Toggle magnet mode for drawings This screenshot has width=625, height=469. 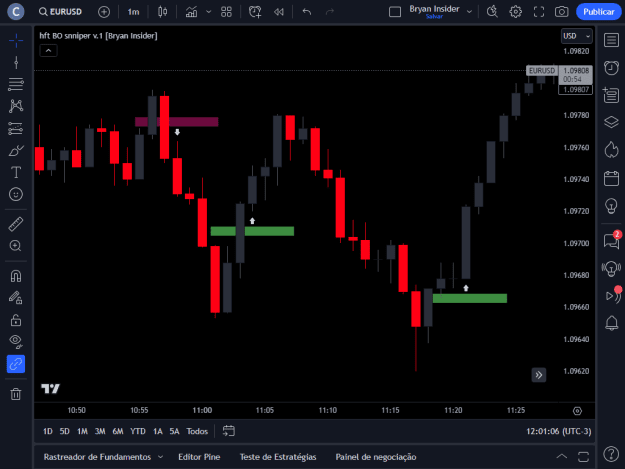click(16, 276)
